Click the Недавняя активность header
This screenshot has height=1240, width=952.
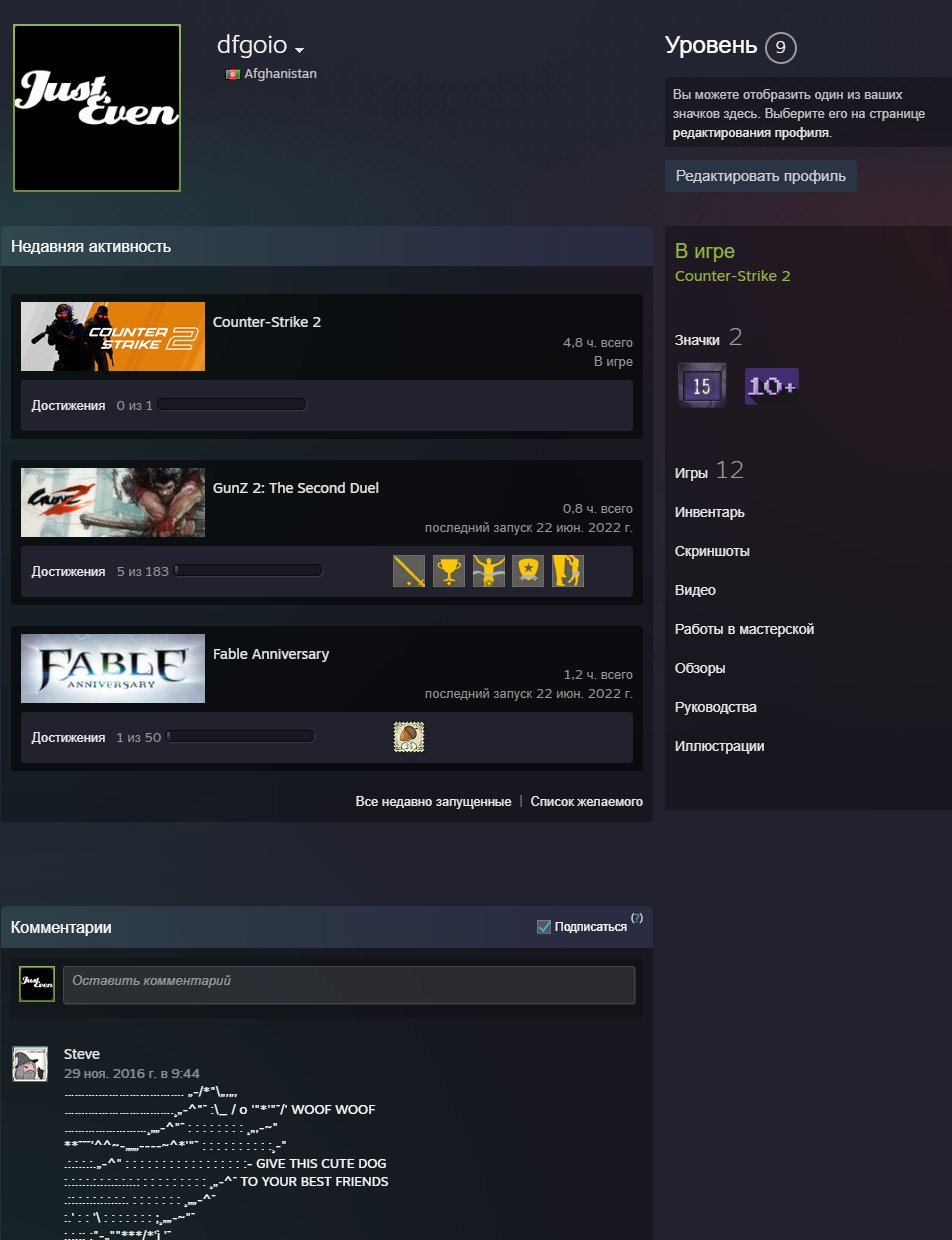pos(91,246)
